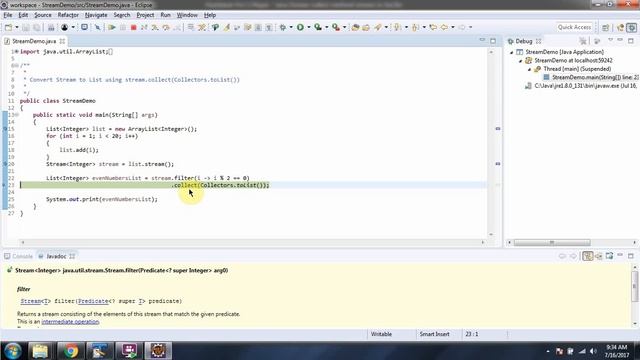Click the Javadoc view vertical scrollbar
This screenshot has width=640, height=360.
pos(634,286)
